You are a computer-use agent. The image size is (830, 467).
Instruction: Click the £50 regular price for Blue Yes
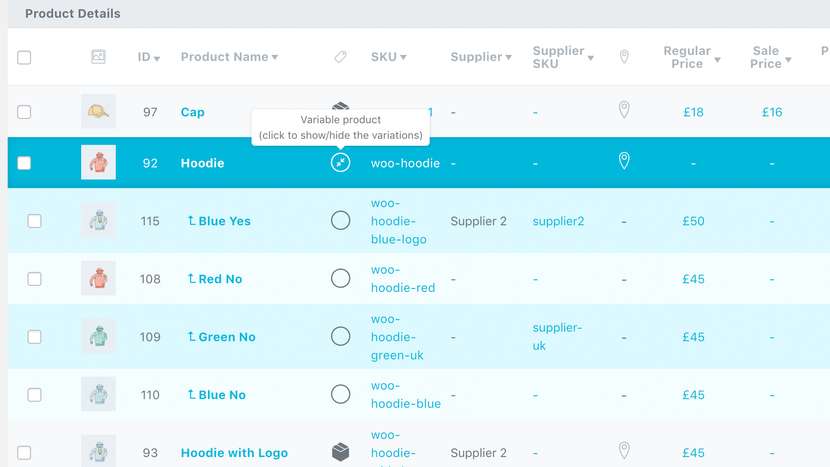693,221
